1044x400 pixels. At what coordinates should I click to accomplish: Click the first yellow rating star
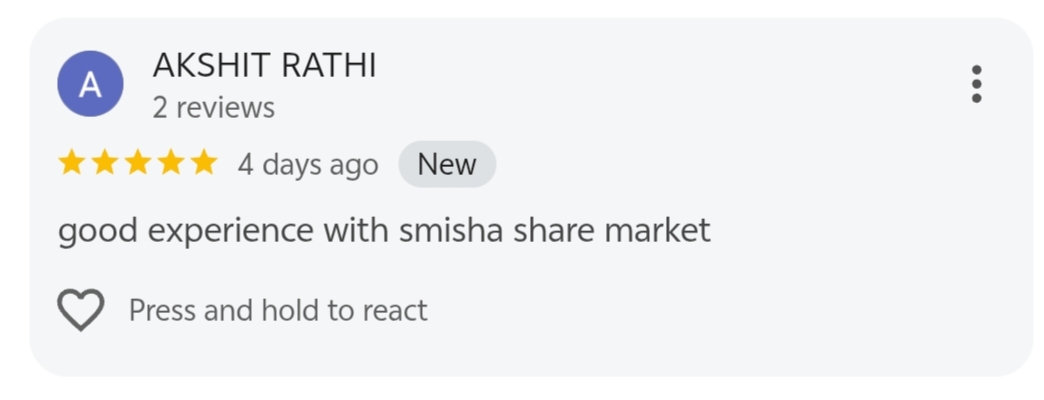click(72, 163)
